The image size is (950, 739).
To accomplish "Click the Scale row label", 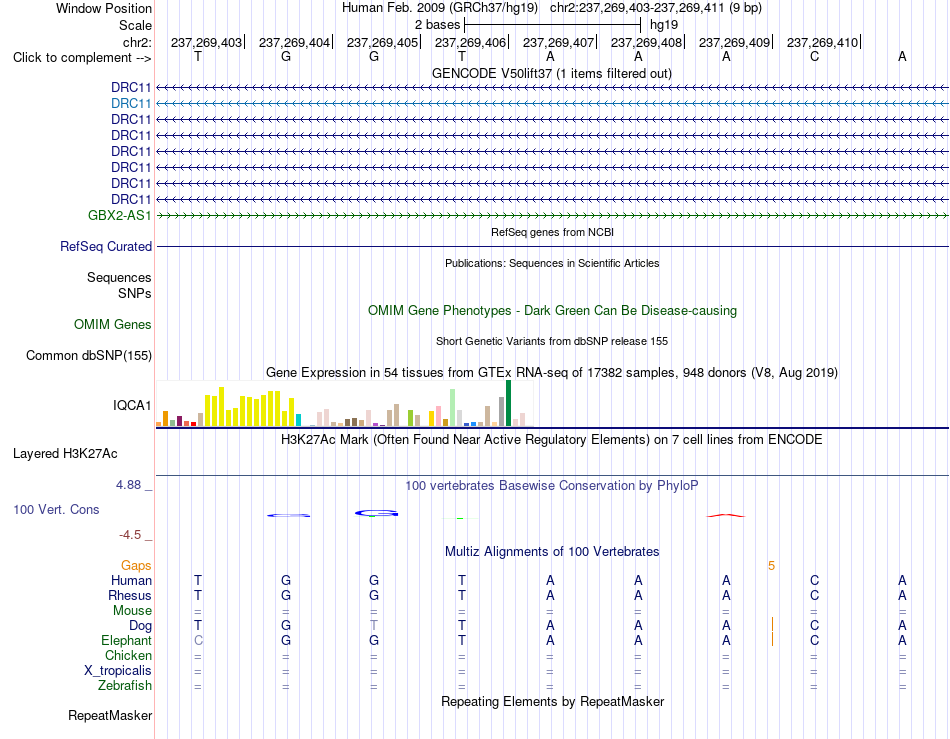I will pos(135,25).
